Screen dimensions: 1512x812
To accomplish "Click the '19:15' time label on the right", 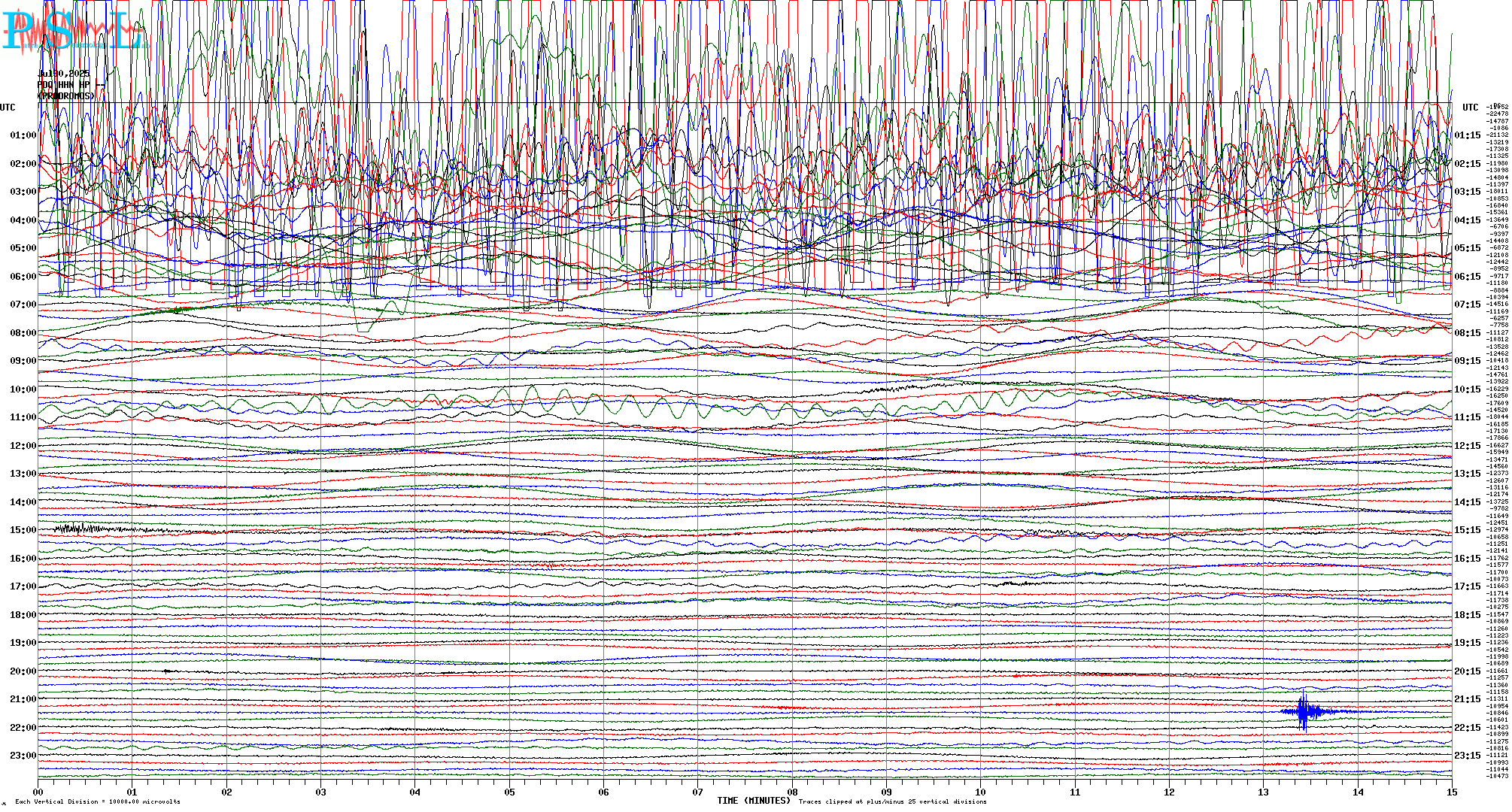I will 1468,643.
